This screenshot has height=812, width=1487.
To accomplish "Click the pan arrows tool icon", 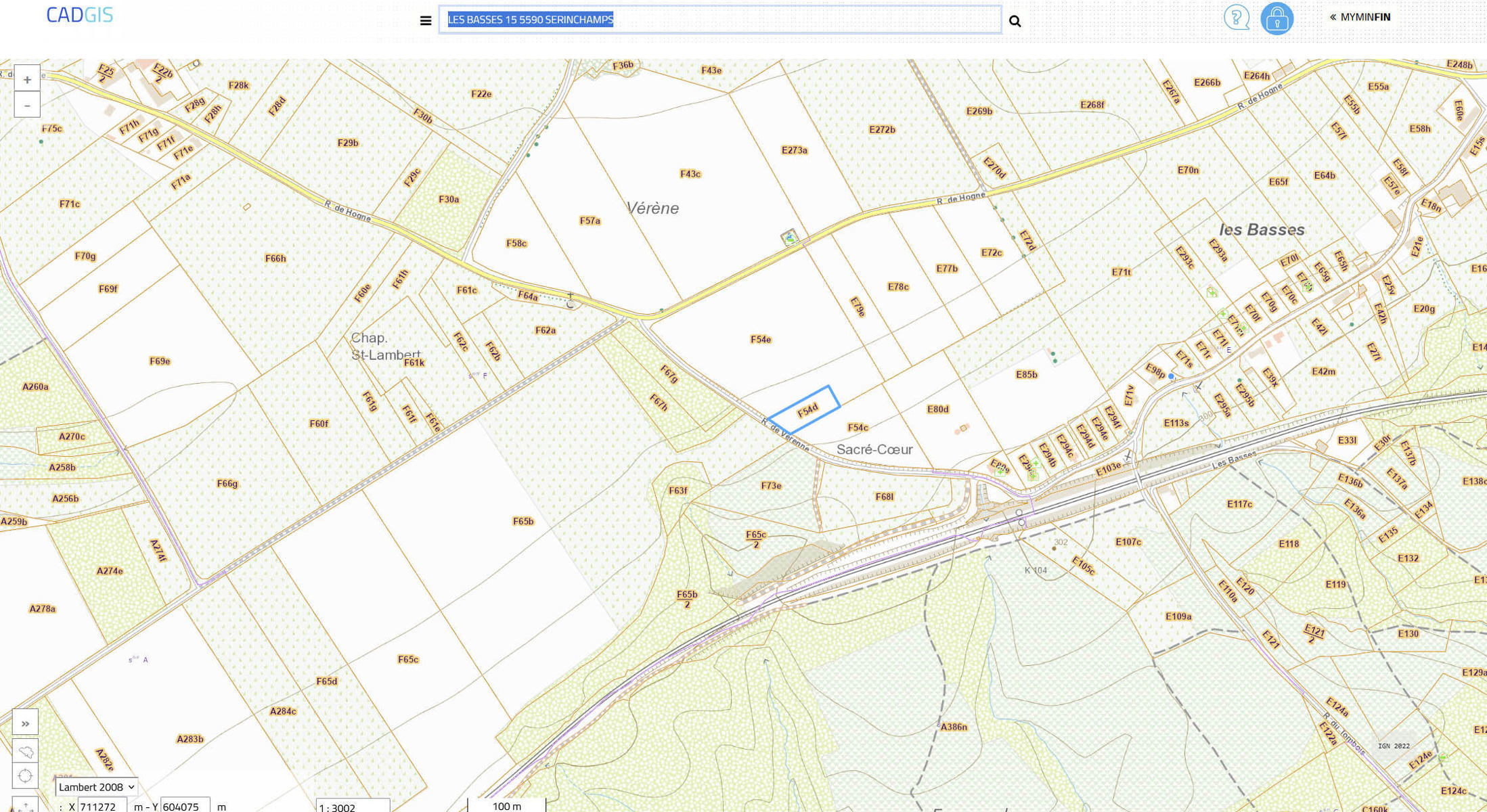I will pos(26,805).
